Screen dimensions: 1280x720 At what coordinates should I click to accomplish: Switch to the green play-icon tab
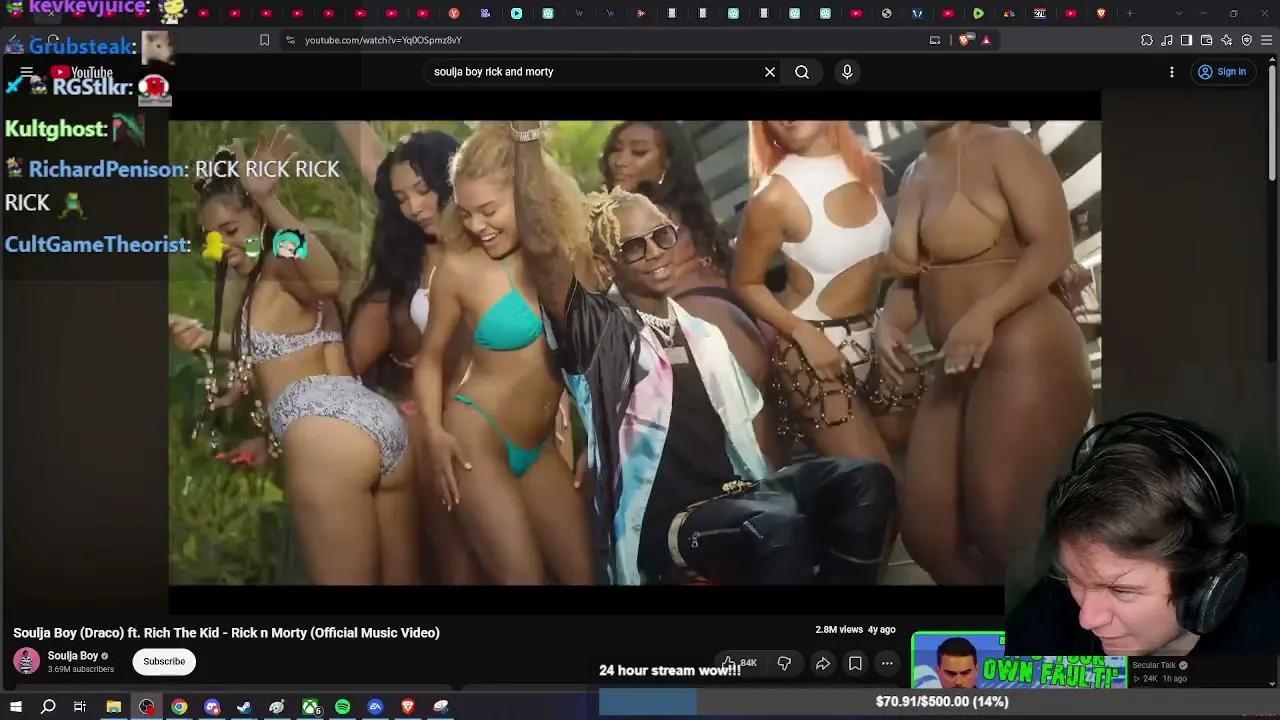tap(978, 13)
